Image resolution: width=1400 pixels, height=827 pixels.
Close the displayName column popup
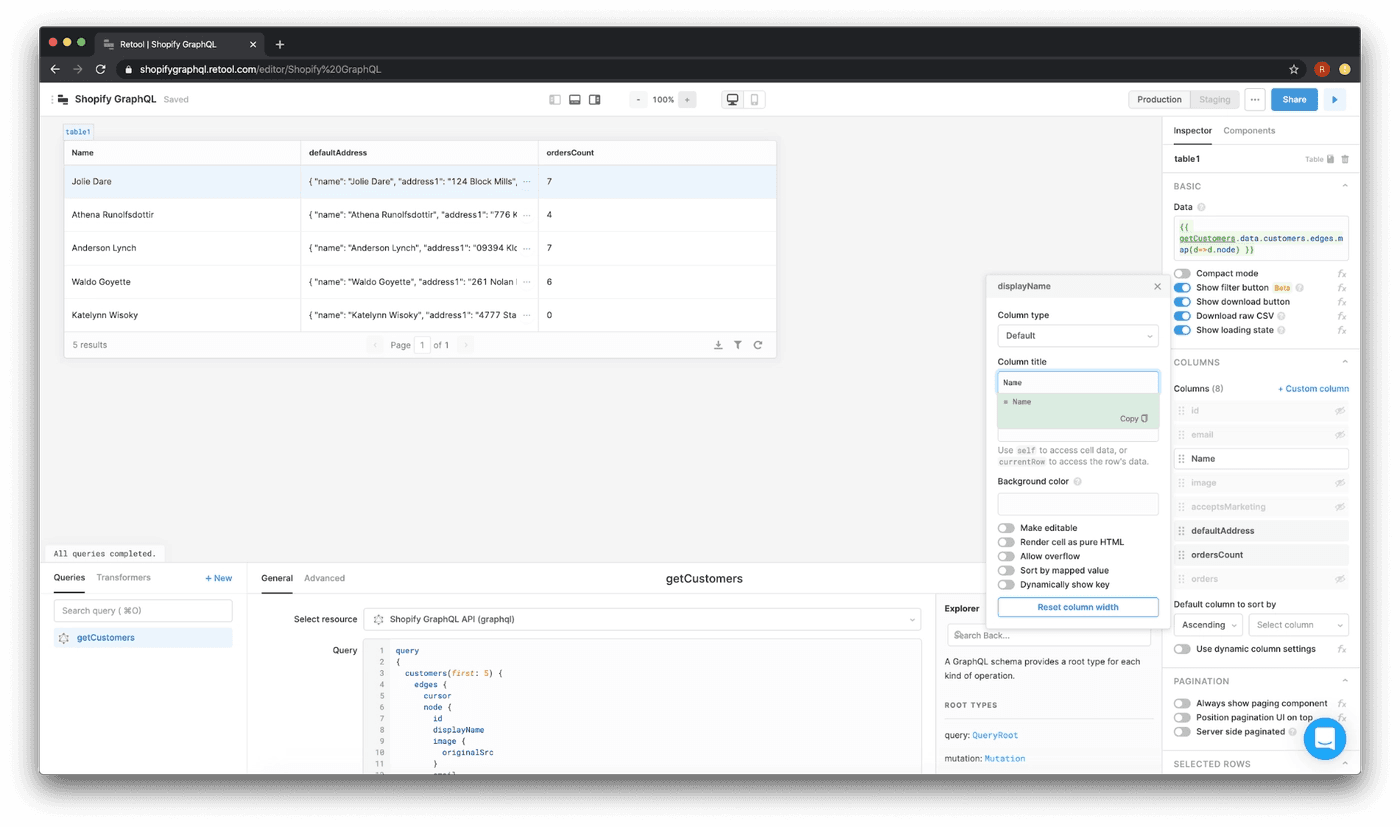pos(1158,286)
